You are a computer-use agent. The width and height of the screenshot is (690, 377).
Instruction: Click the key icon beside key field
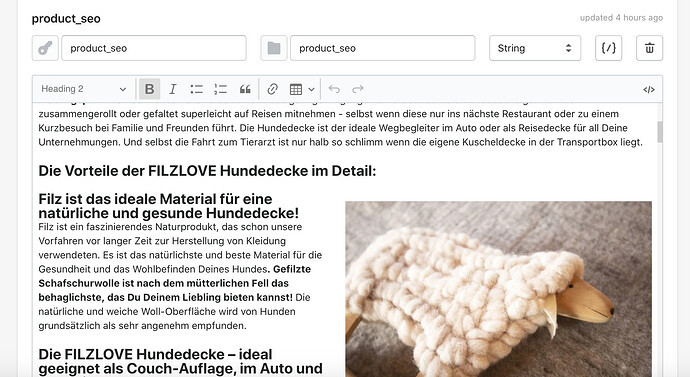[45, 48]
